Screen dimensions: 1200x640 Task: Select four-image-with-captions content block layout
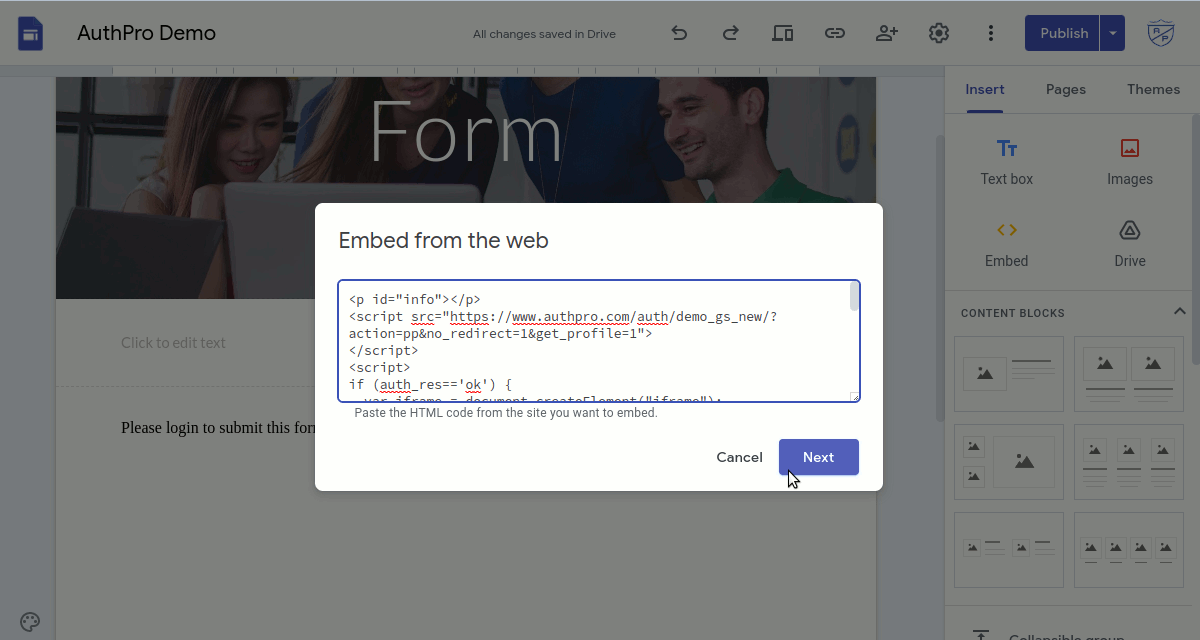click(1129, 550)
